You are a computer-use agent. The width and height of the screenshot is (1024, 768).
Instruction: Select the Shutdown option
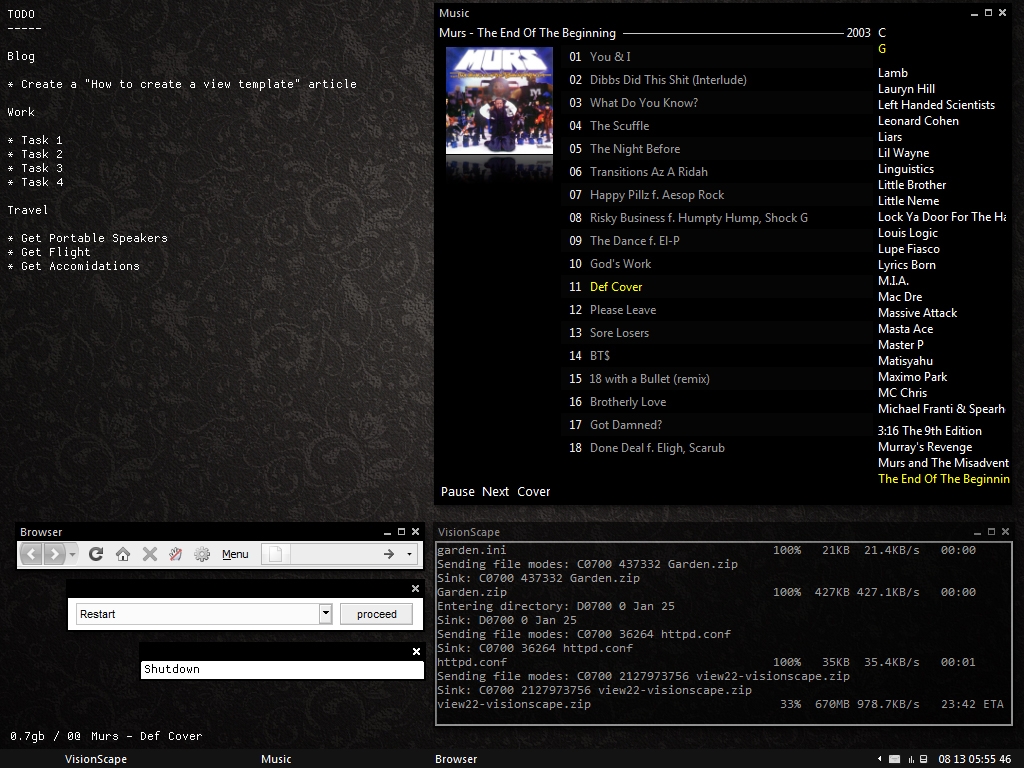282,669
